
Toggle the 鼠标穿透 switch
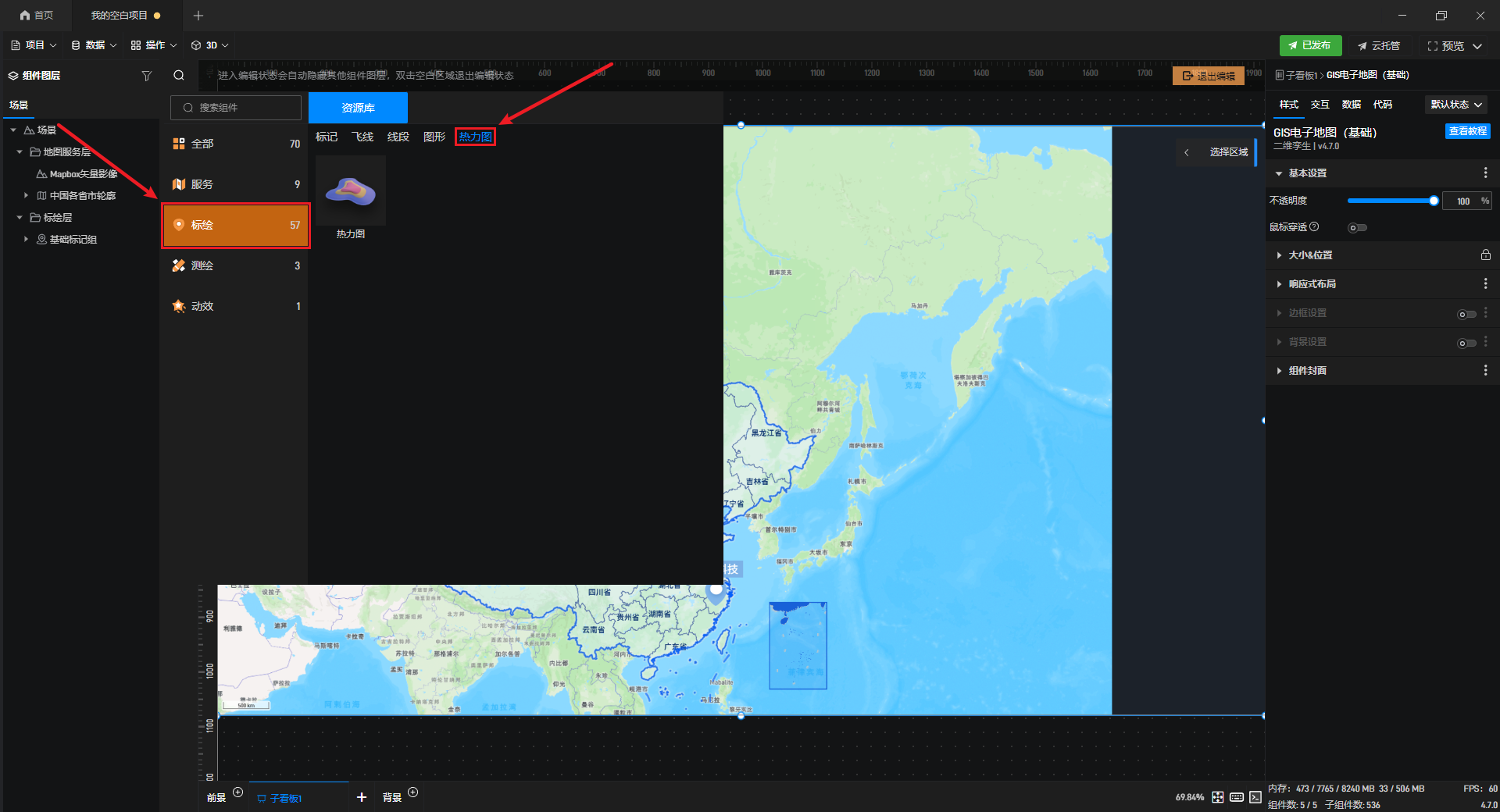1357,228
